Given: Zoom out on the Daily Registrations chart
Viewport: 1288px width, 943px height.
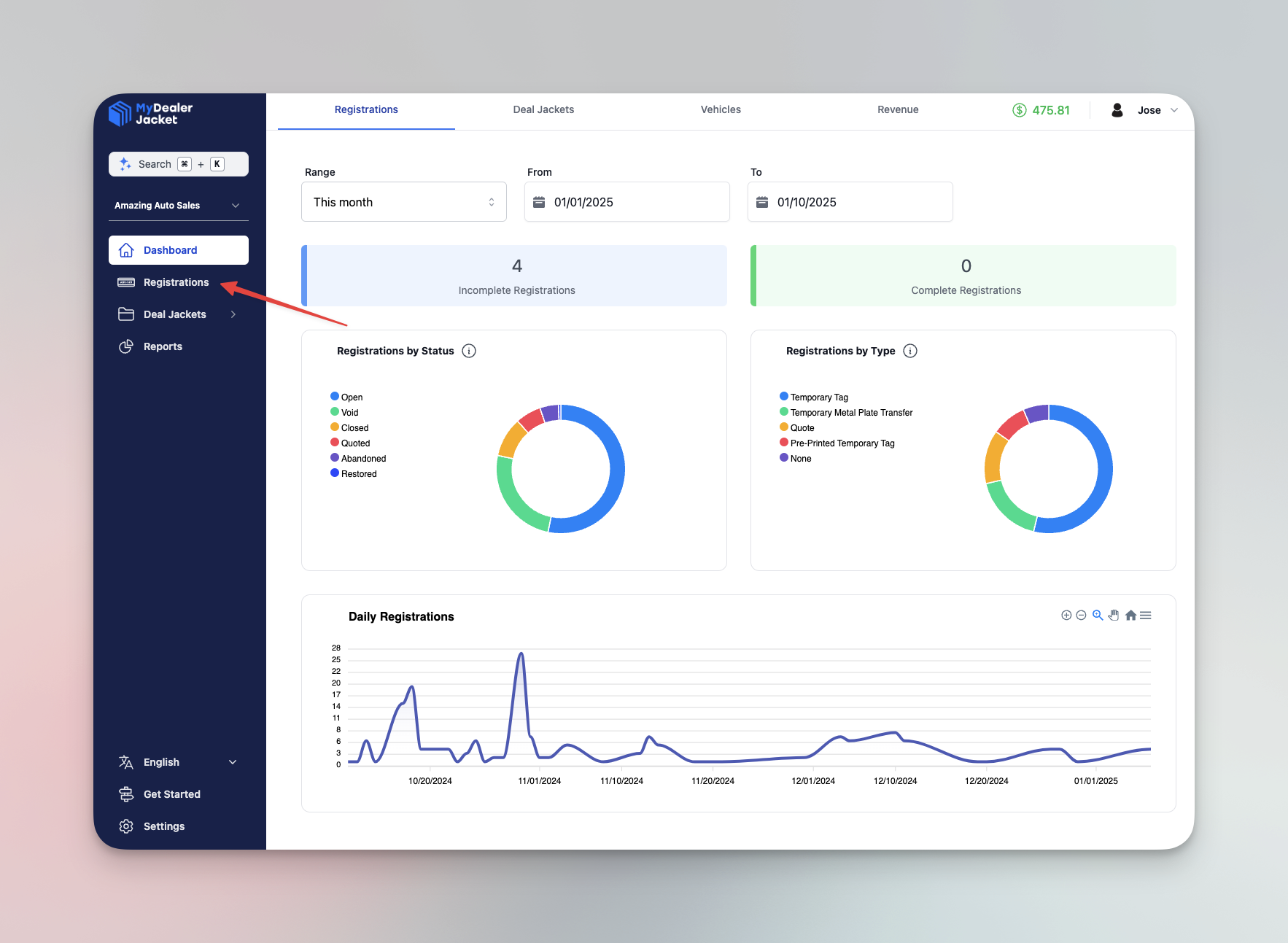Looking at the screenshot, I should tap(1081, 615).
